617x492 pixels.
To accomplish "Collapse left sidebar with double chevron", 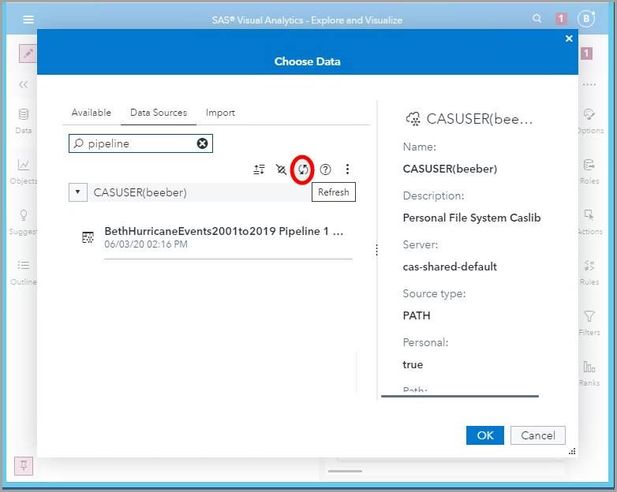I will pos(23,84).
